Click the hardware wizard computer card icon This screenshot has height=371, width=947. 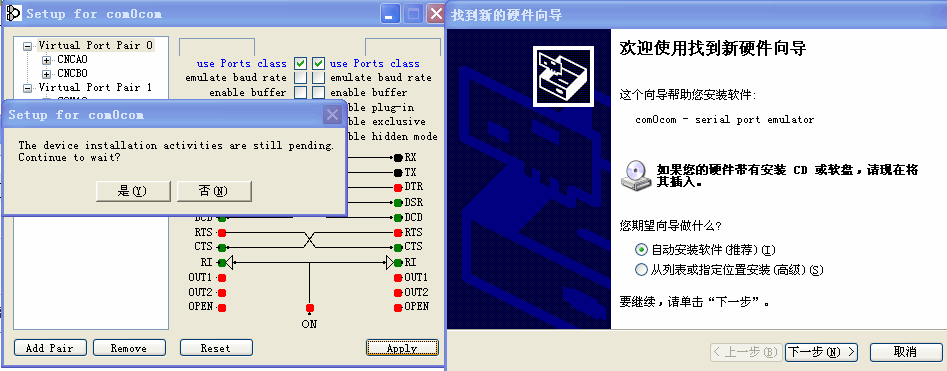563,76
